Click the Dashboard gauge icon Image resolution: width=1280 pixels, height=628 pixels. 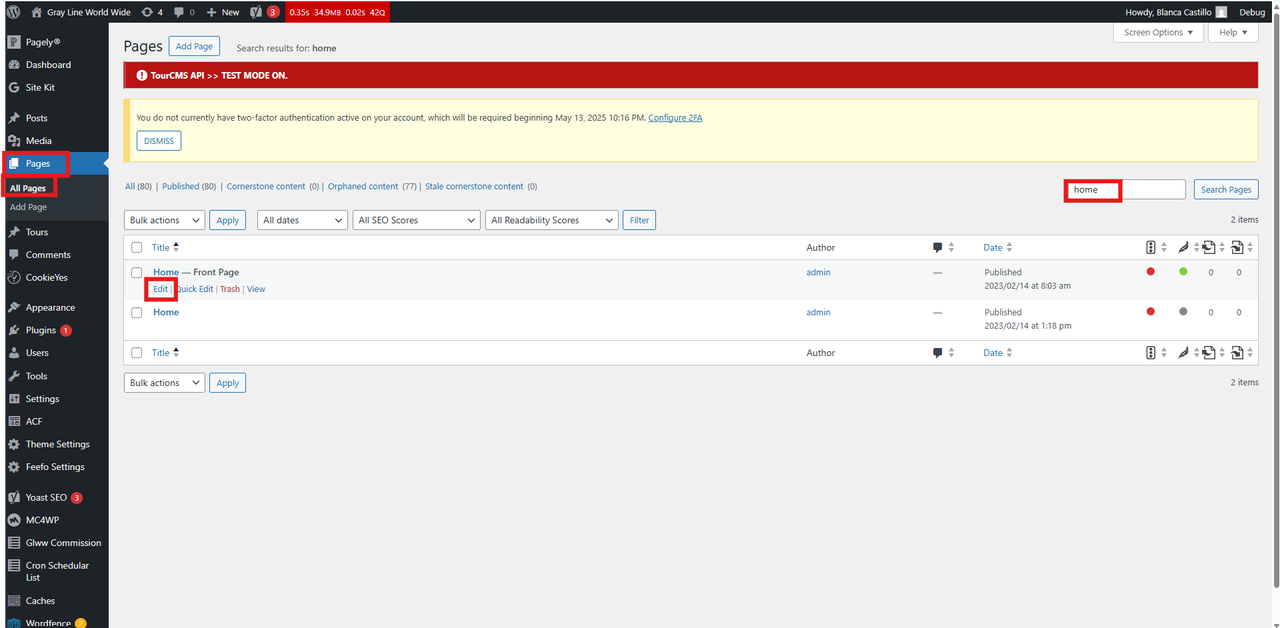[x=14, y=65]
